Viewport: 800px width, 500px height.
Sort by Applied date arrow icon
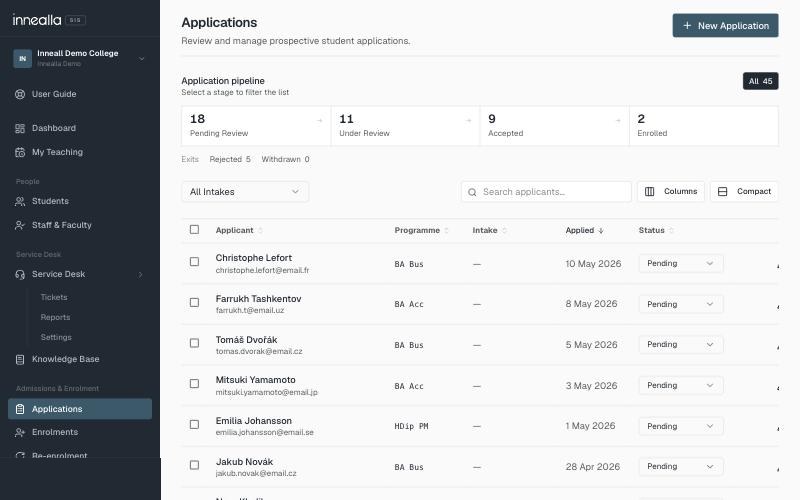(601, 231)
